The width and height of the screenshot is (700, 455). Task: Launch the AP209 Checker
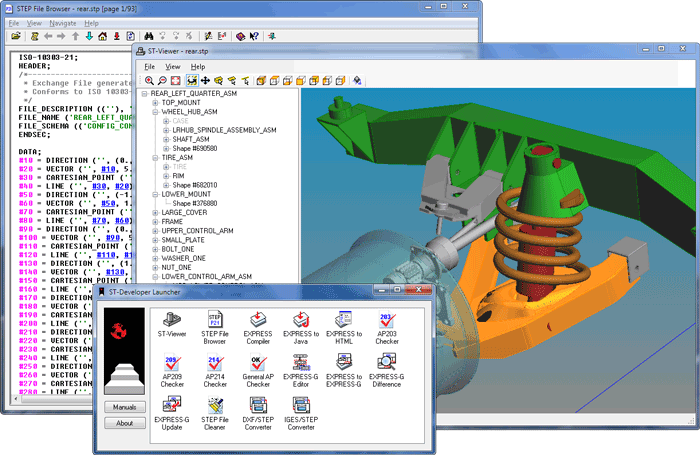[x=172, y=370]
